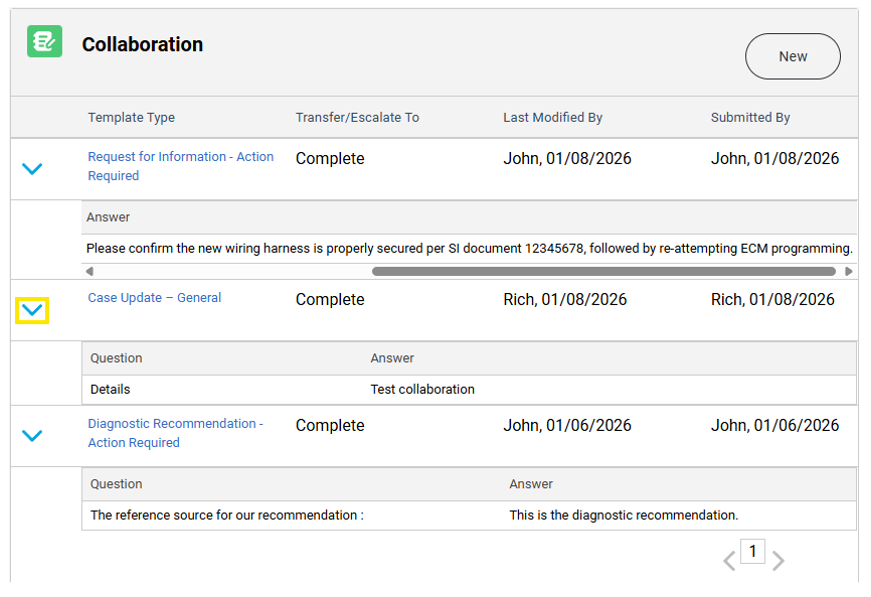The height and width of the screenshot is (597, 871).
Task: Click the "Test collaboration" answer cell
Action: (422, 390)
